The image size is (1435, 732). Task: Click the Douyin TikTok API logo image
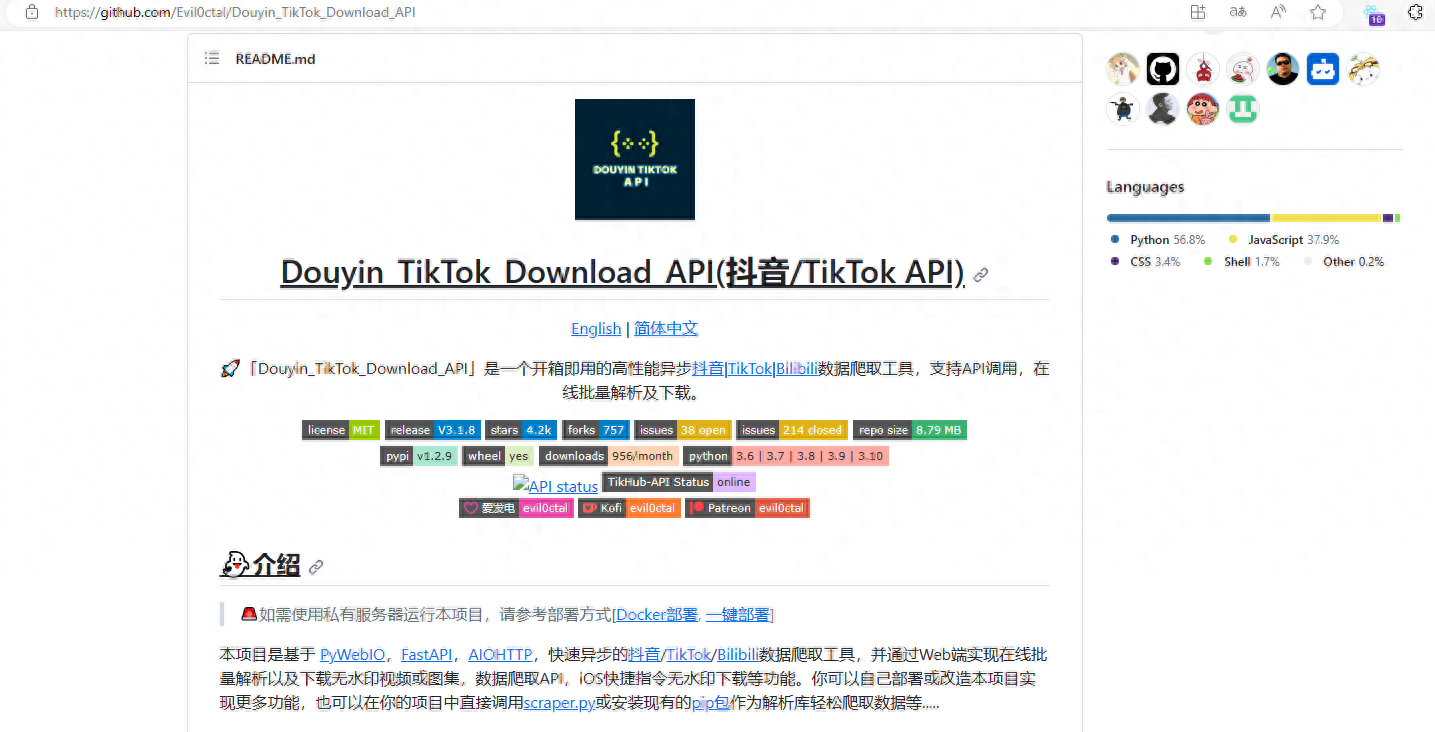pyautogui.click(x=635, y=159)
